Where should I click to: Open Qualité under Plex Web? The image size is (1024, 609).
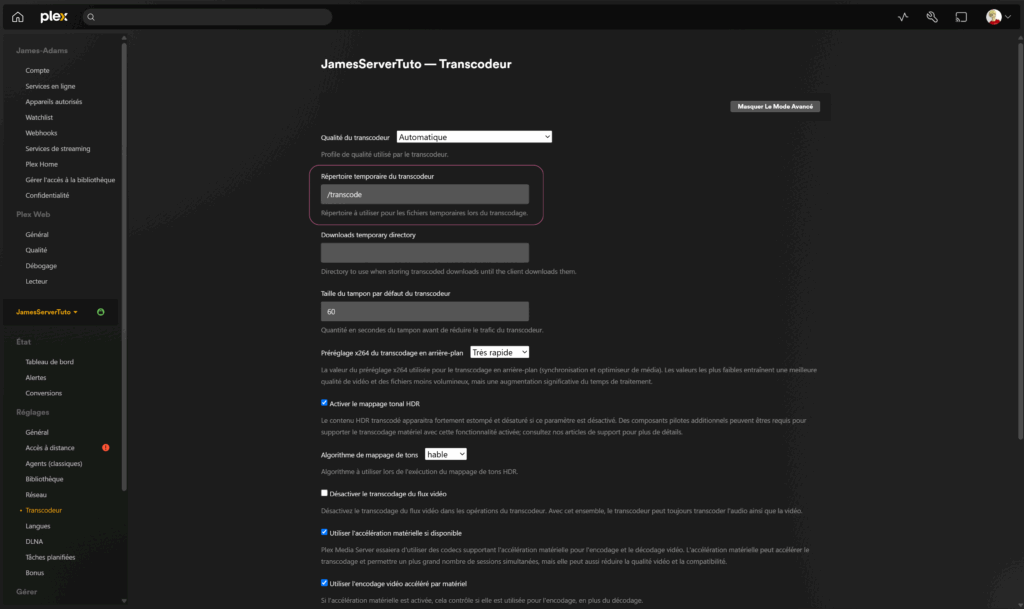(36, 250)
